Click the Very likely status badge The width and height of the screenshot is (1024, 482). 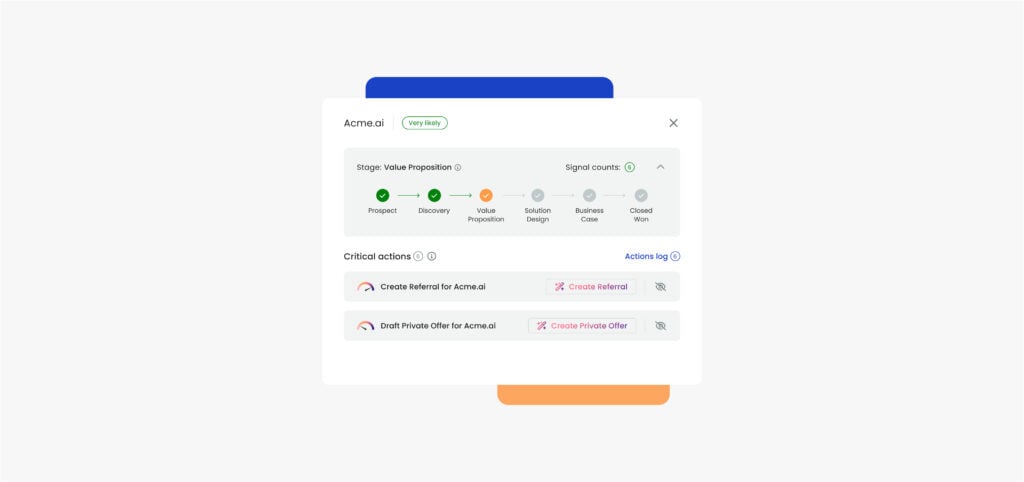424,123
